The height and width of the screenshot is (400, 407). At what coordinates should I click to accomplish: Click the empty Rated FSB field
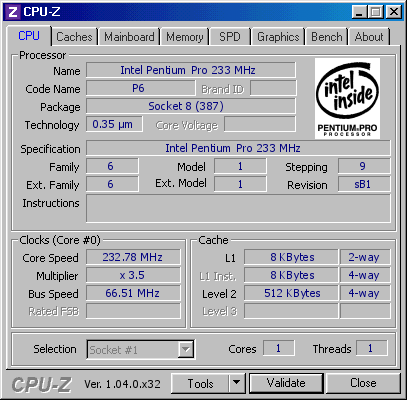(x=133, y=311)
